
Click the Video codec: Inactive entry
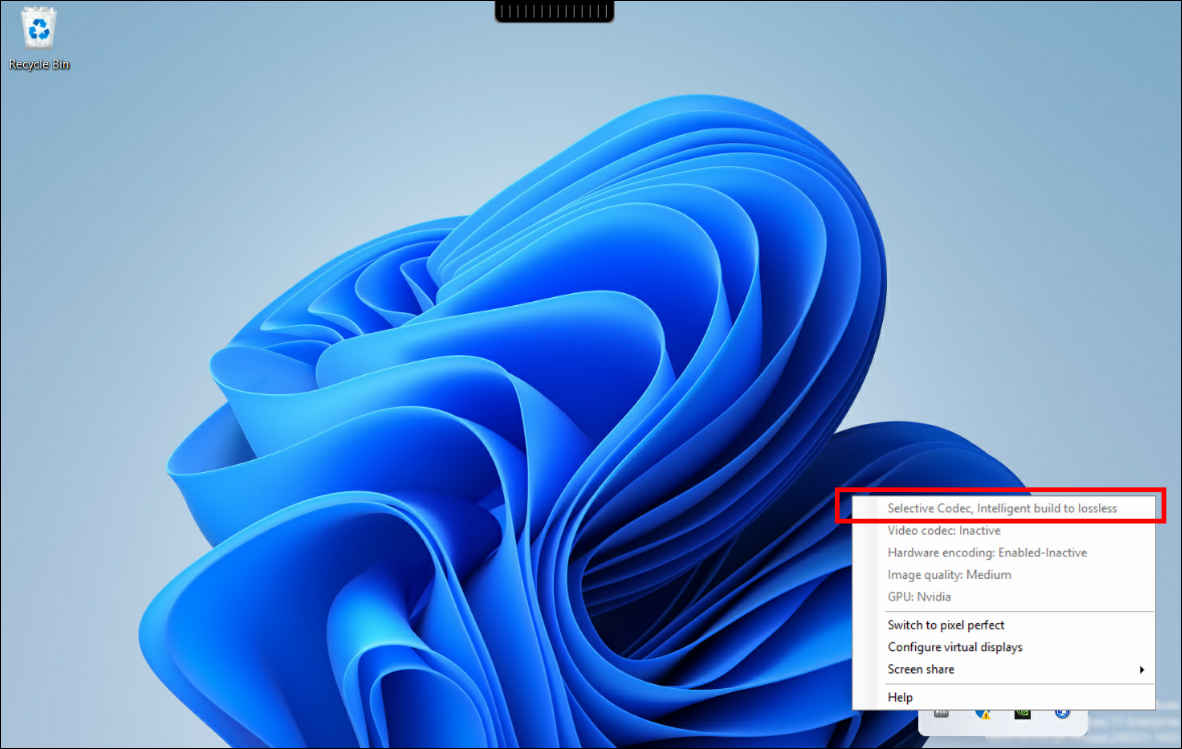1003,530
